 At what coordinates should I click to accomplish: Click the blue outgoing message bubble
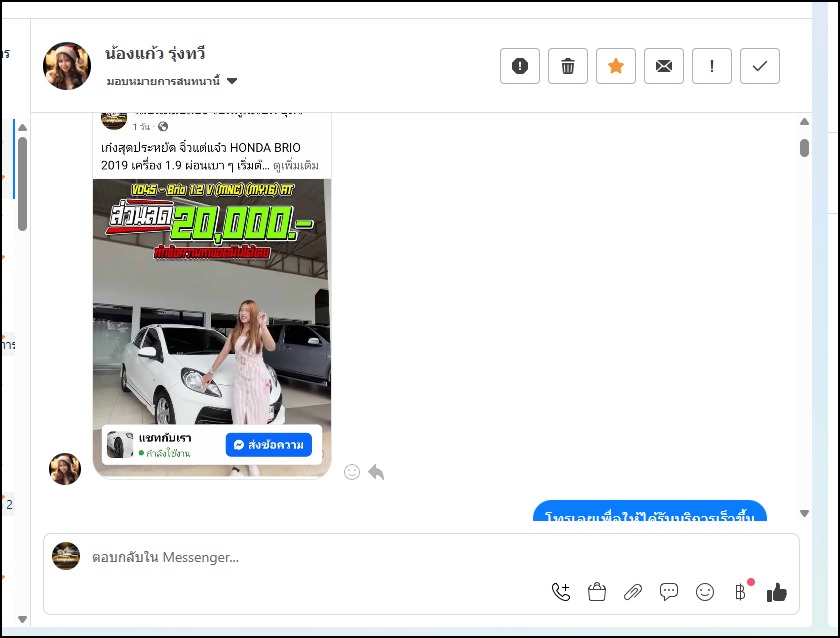pyautogui.click(x=650, y=511)
